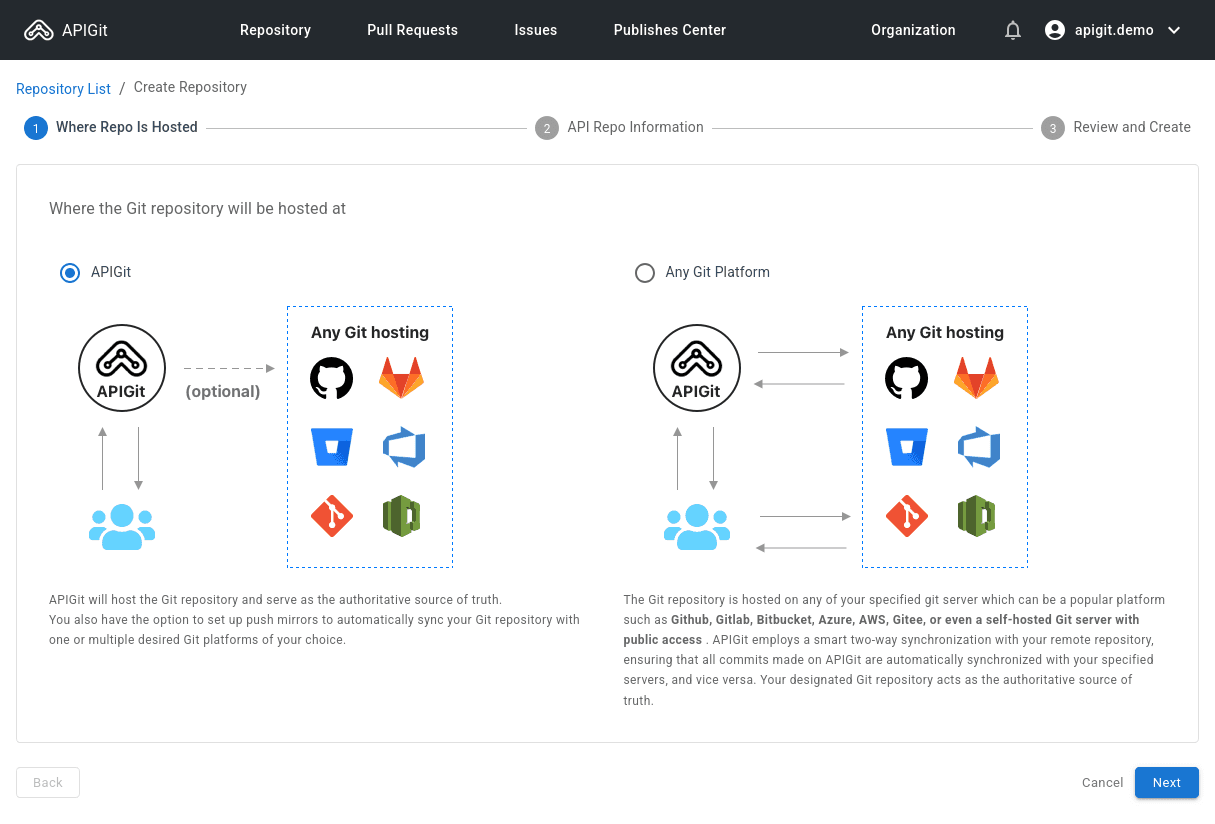
Task: Open the Pull Requests menu
Action: pyautogui.click(x=412, y=30)
